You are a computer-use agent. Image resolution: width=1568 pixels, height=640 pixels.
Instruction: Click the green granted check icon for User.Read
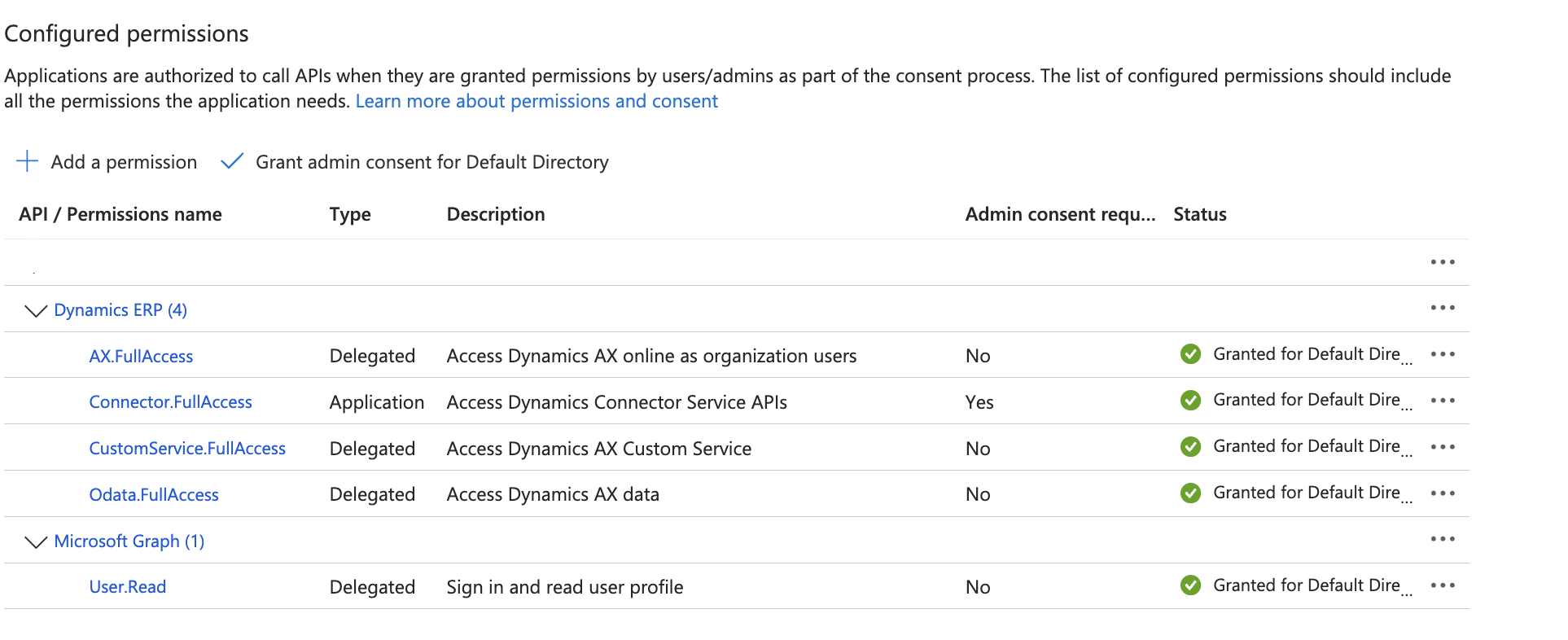(1190, 585)
